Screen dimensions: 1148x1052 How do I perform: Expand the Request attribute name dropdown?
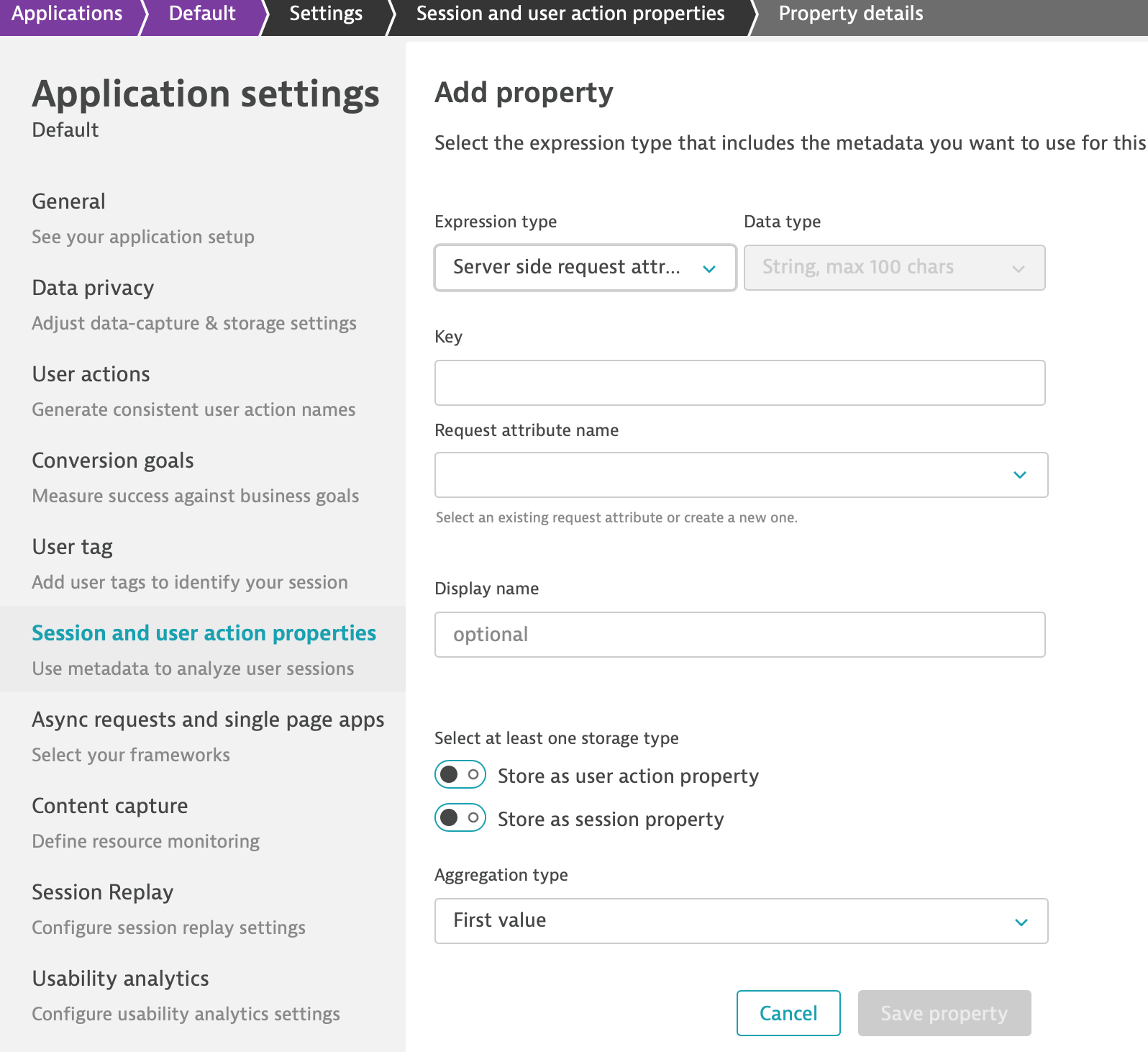click(x=741, y=475)
